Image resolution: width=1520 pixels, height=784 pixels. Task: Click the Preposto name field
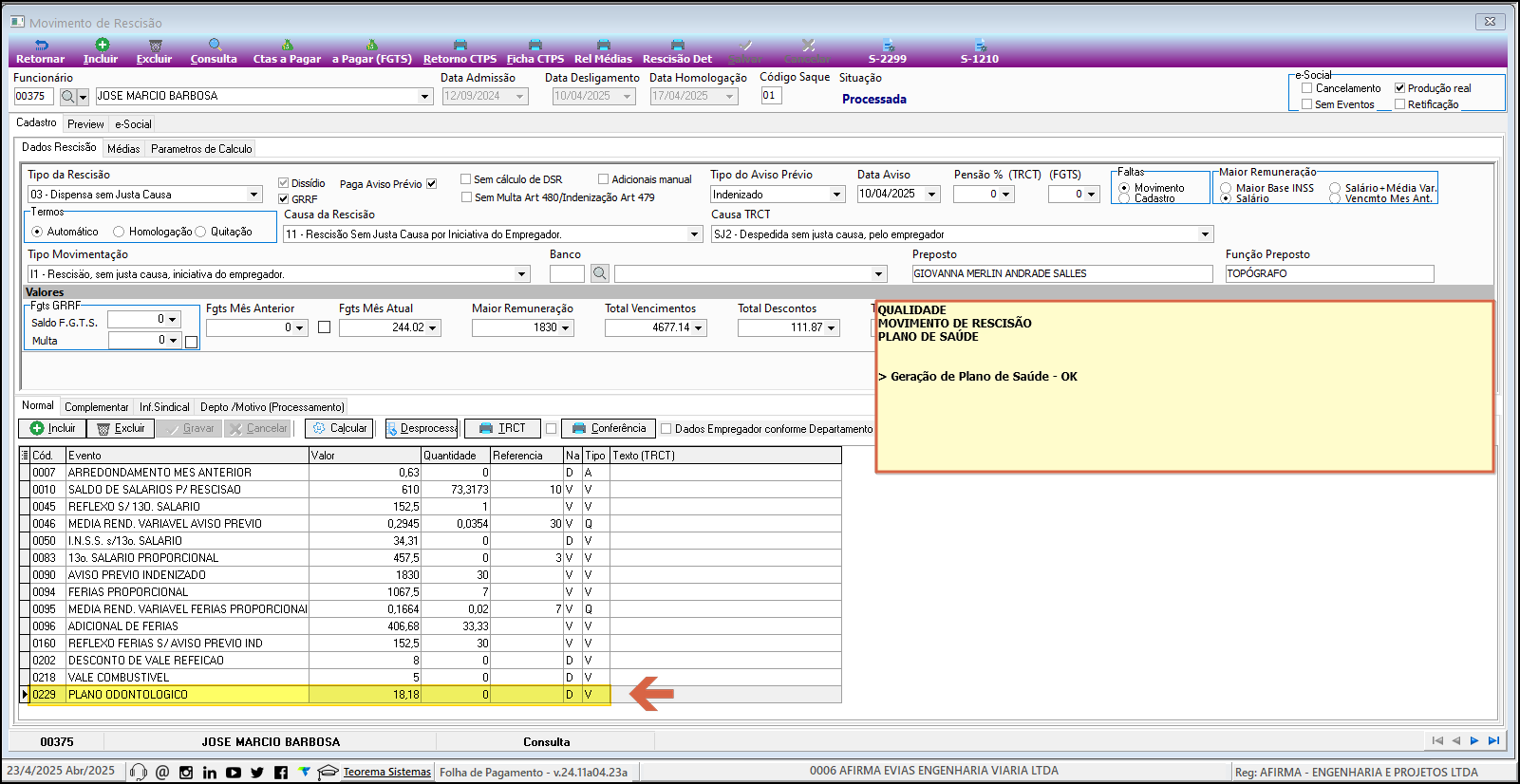coord(1062,274)
